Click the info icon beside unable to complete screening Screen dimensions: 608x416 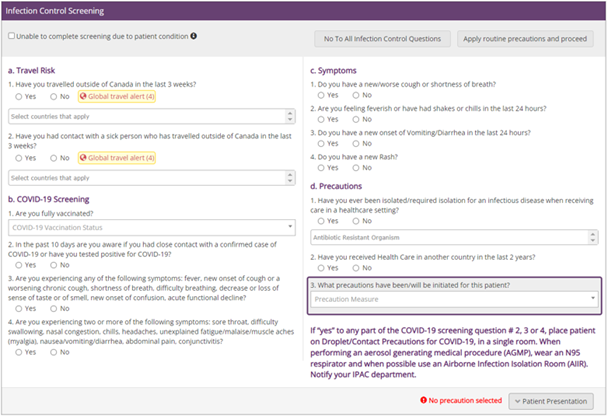click(194, 36)
